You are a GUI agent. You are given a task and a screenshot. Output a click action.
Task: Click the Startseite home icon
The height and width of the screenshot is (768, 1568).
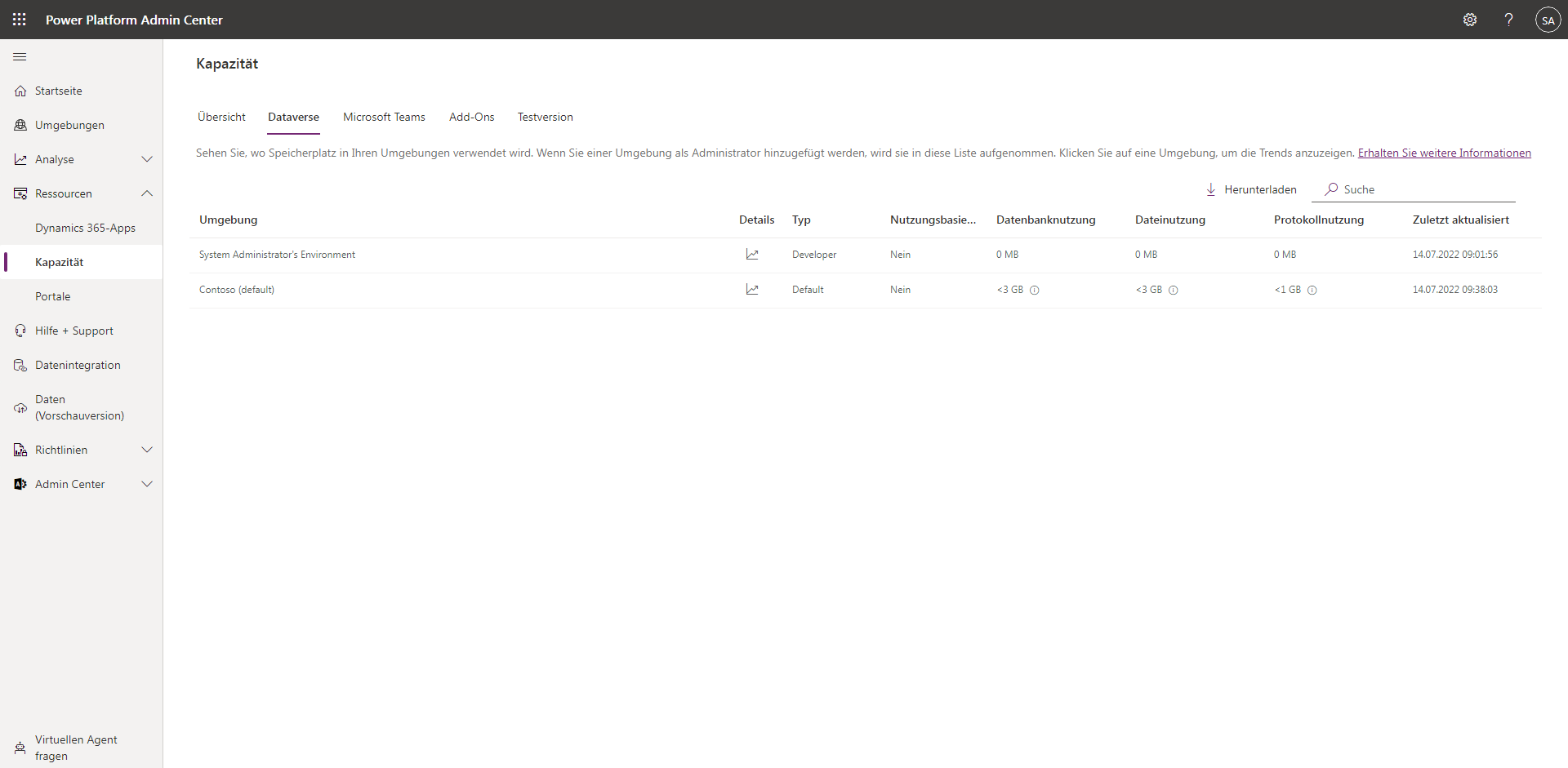click(x=20, y=91)
